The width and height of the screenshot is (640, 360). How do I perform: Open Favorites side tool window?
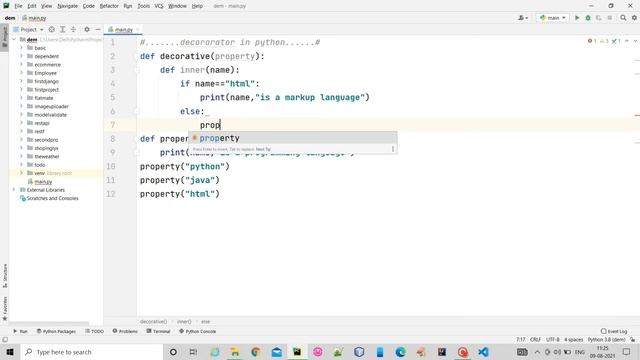[x=5, y=309]
